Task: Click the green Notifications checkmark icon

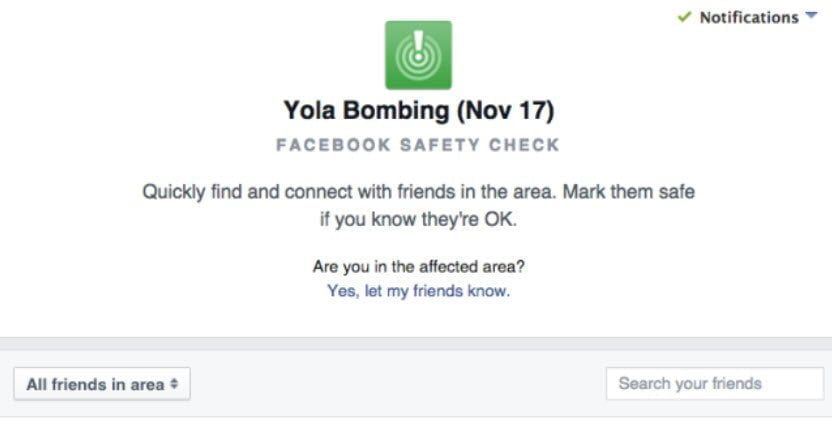Action: point(684,17)
